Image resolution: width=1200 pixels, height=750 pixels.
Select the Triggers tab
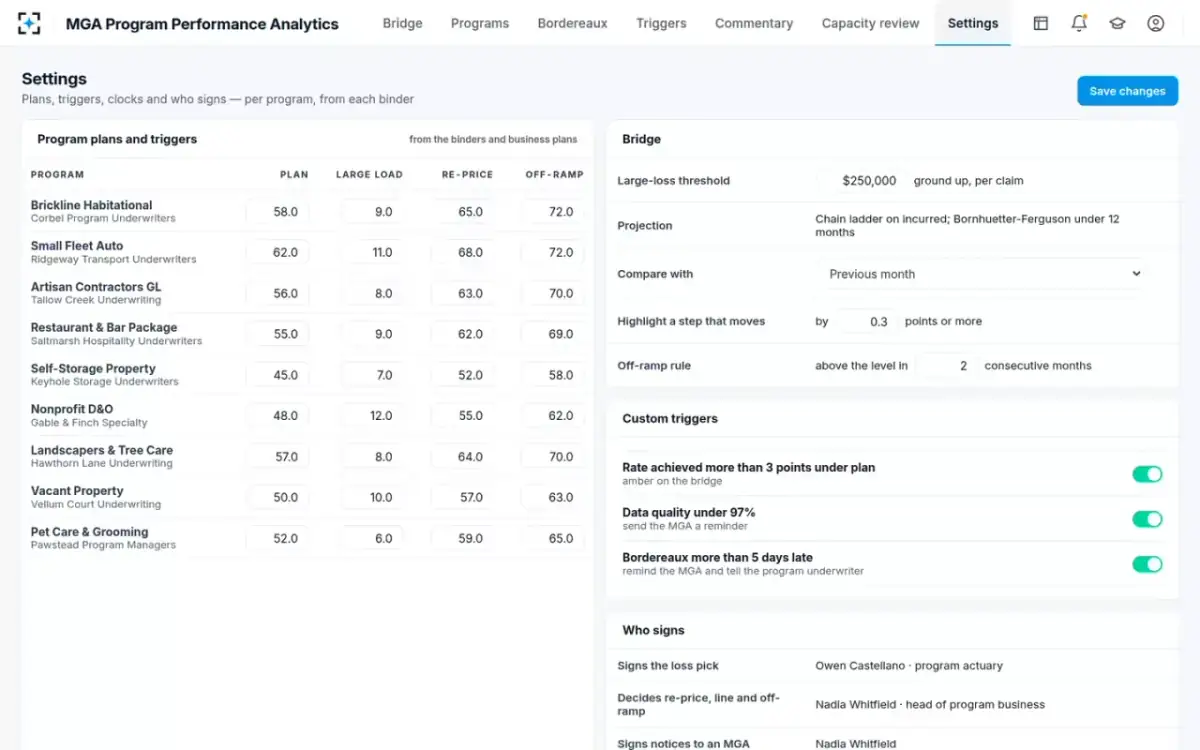661,23
